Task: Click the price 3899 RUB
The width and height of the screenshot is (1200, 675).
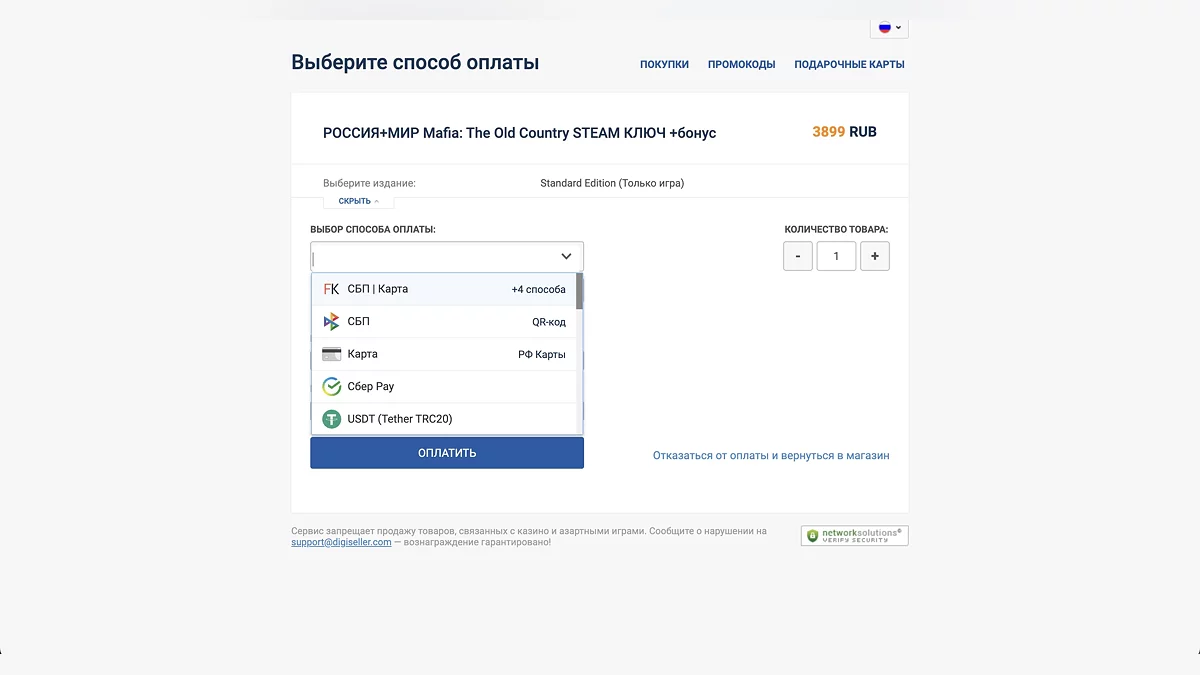Action: (844, 132)
